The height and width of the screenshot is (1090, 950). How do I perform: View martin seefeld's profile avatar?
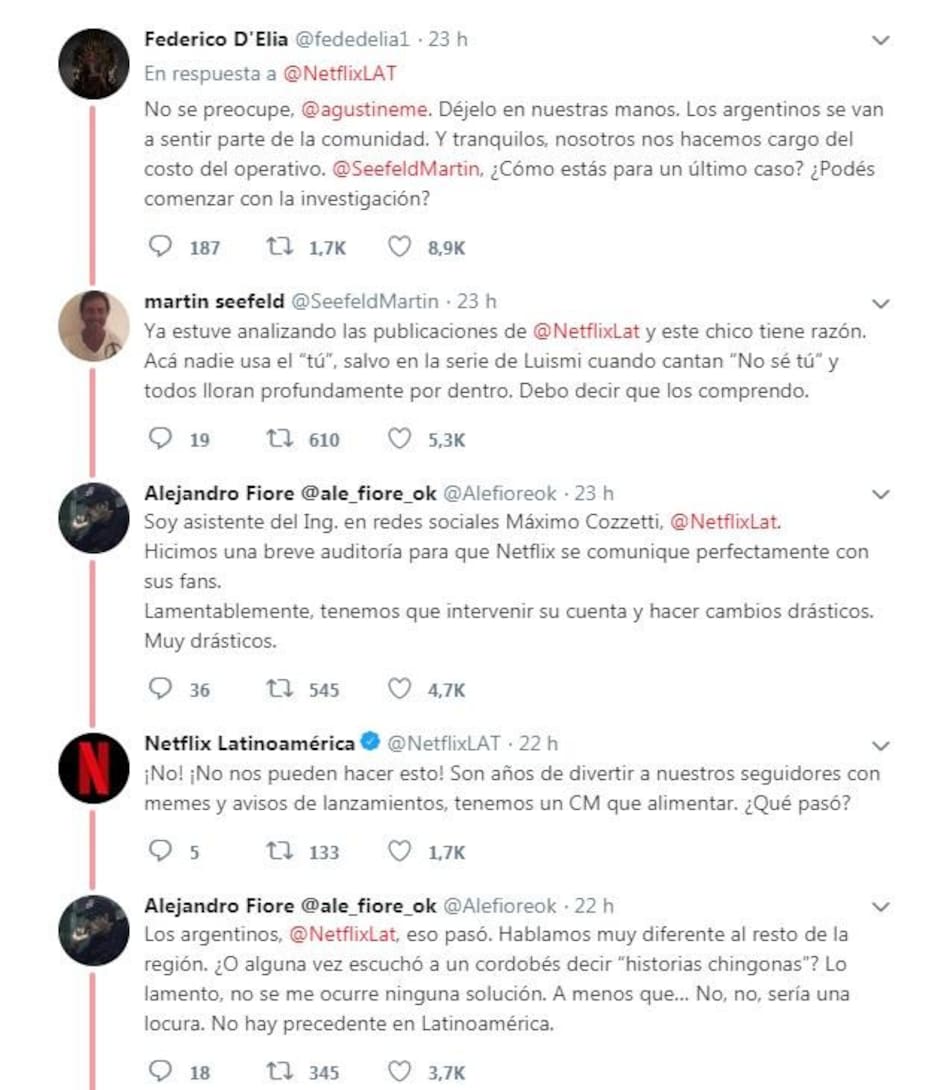[94, 326]
